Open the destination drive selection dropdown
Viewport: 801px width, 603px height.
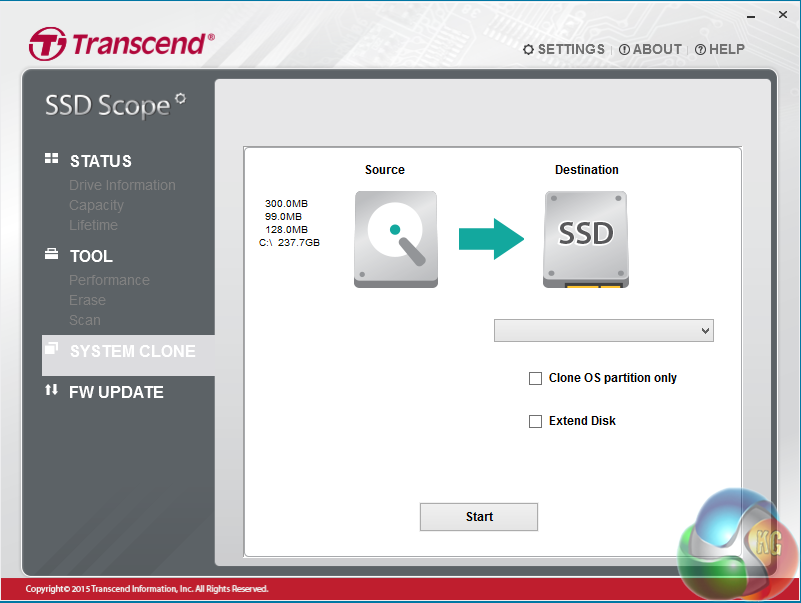tap(604, 330)
